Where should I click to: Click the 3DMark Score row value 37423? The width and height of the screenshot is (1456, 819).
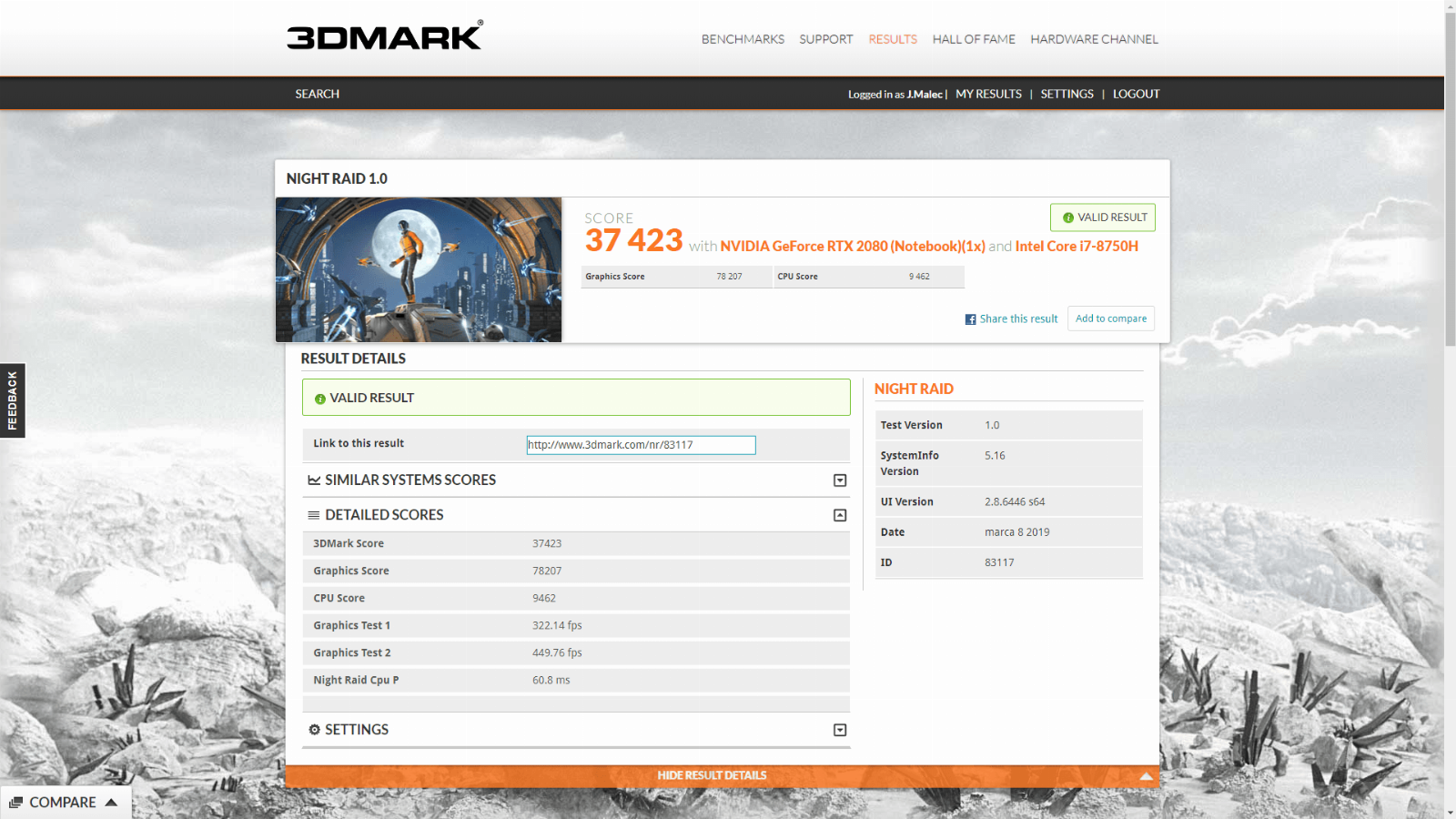(x=547, y=544)
